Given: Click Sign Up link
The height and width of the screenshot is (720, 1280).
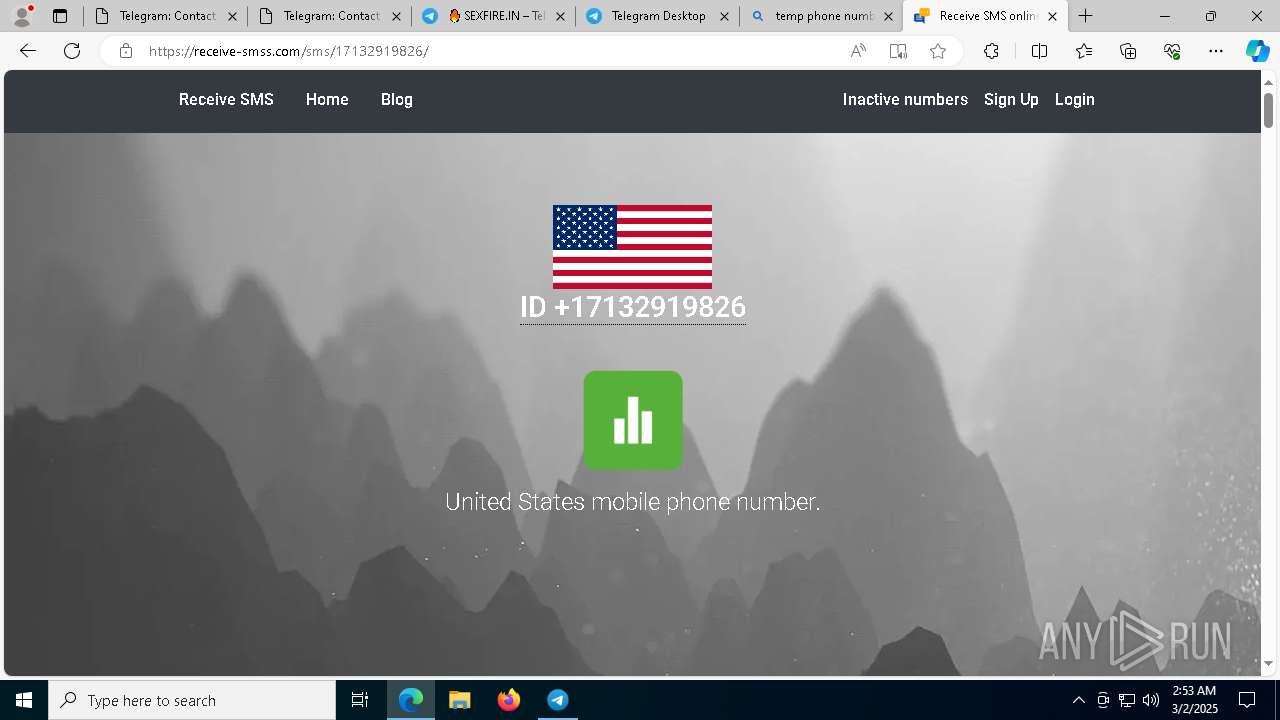Looking at the screenshot, I should pos(1011,99).
